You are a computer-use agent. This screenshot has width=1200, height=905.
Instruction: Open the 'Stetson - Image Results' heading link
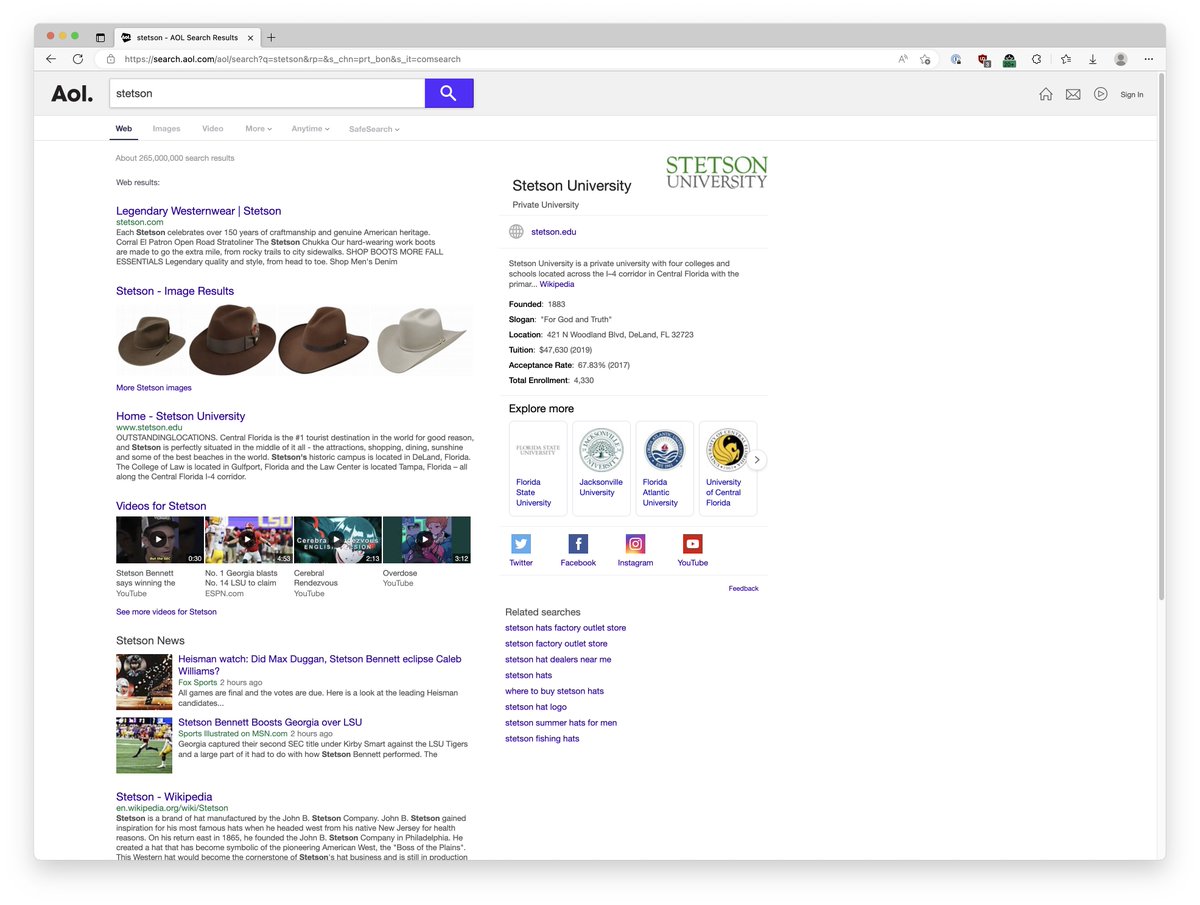click(x=175, y=291)
